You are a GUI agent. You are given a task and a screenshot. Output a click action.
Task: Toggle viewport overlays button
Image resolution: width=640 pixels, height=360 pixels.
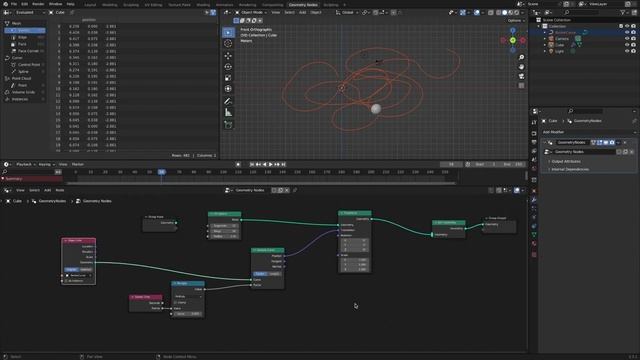[477, 13]
